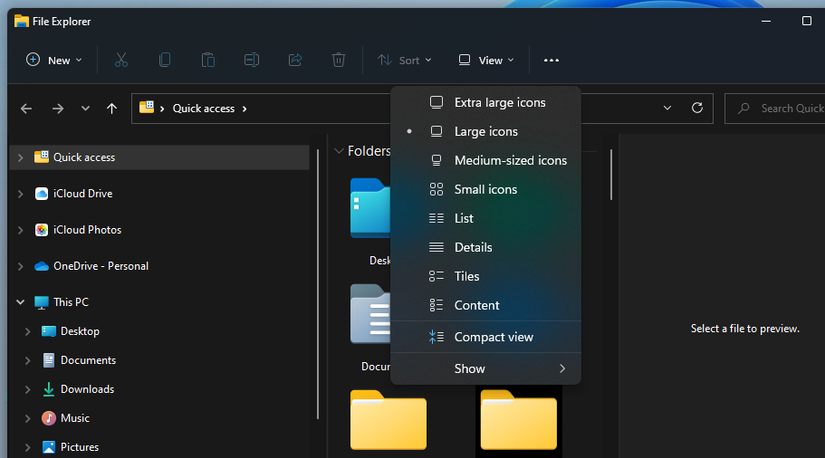825x458 pixels.
Task: Click the Paste clipboard icon
Action: tap(208, 60)
